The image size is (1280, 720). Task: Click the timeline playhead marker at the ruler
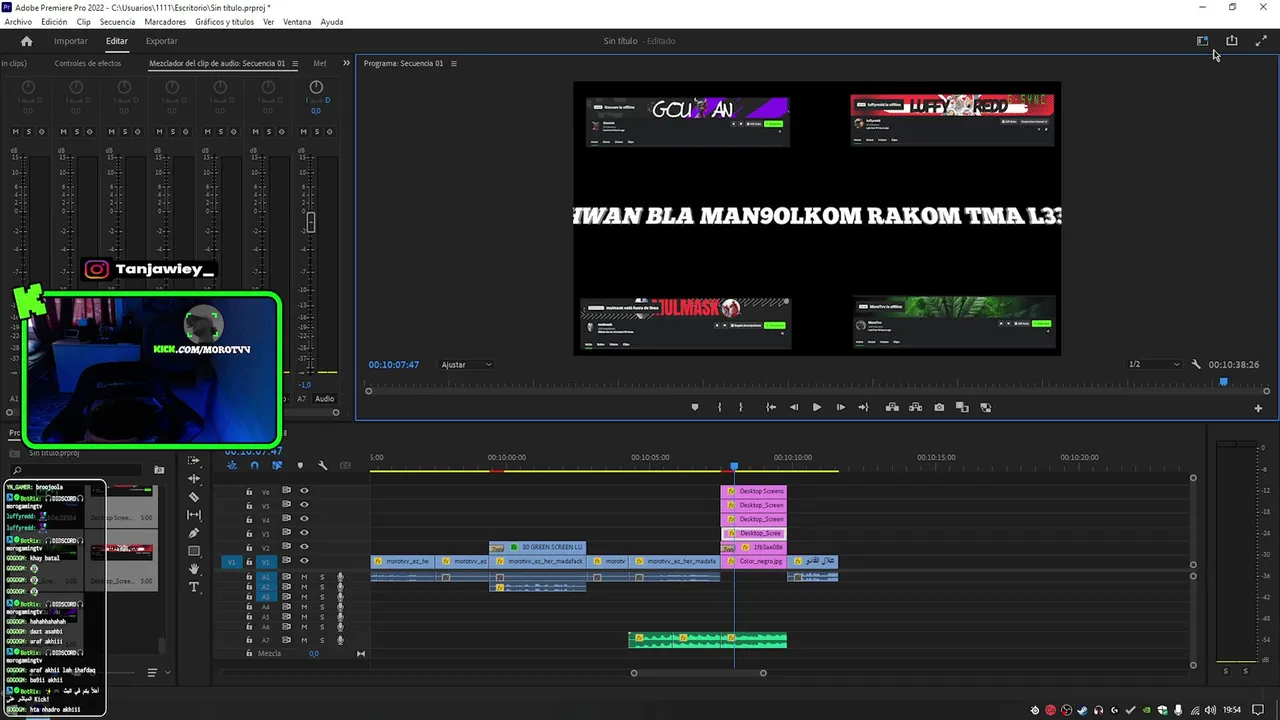[x=734, y=467]
